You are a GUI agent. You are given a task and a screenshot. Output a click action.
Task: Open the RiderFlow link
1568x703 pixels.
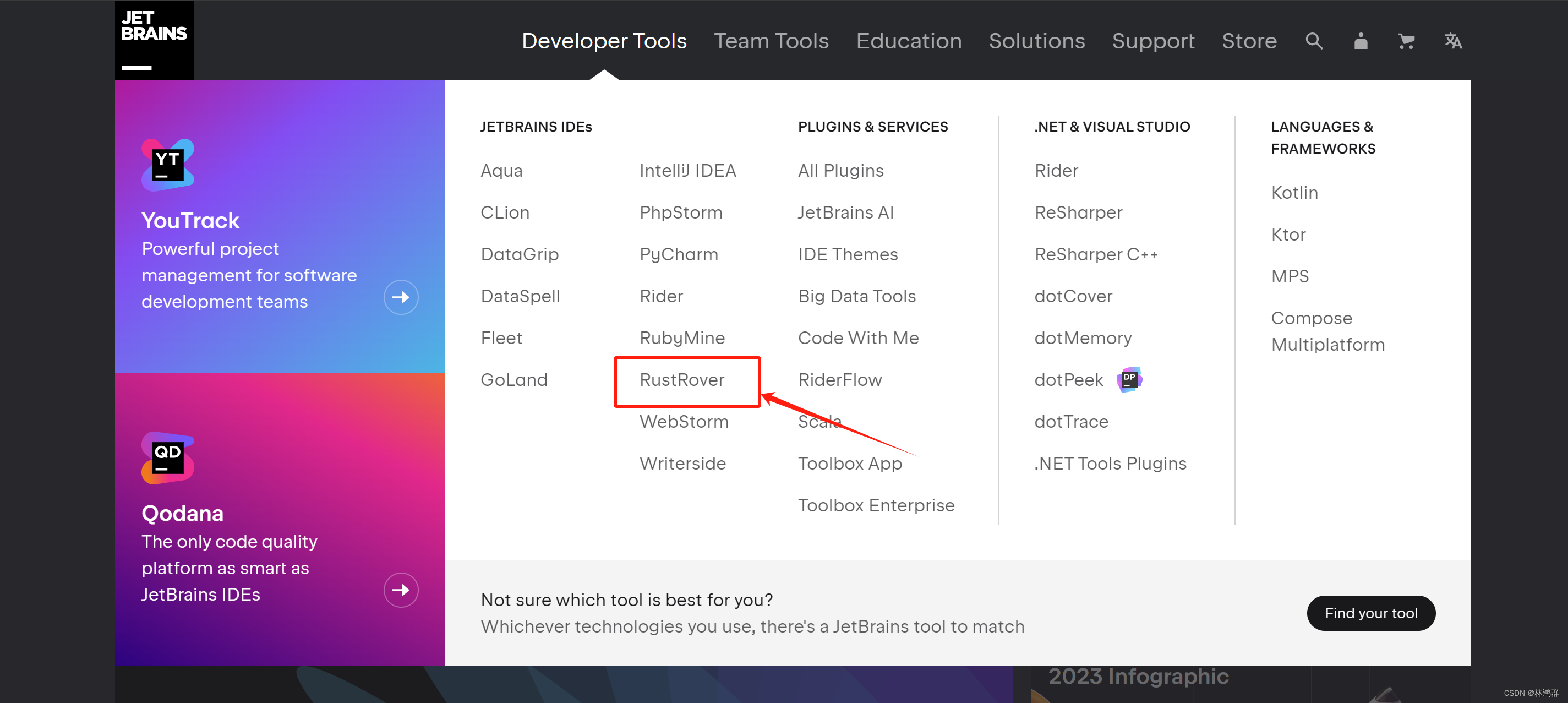pos(839,380)
